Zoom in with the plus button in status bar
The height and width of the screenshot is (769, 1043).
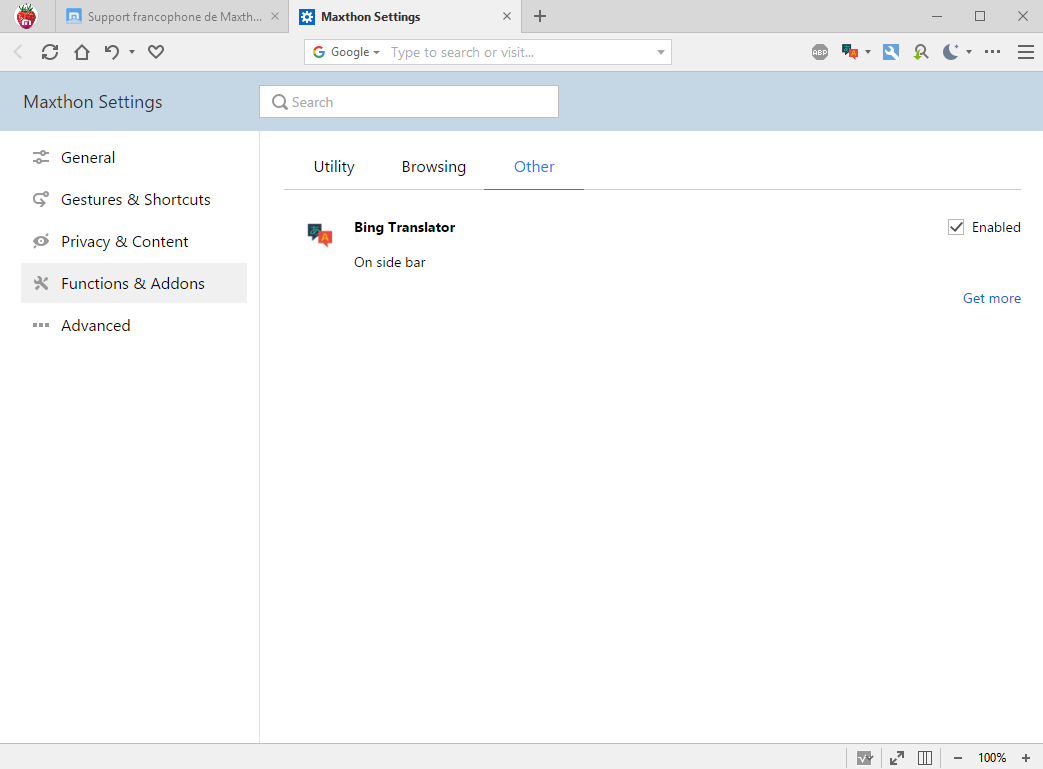coord(1026,758)
